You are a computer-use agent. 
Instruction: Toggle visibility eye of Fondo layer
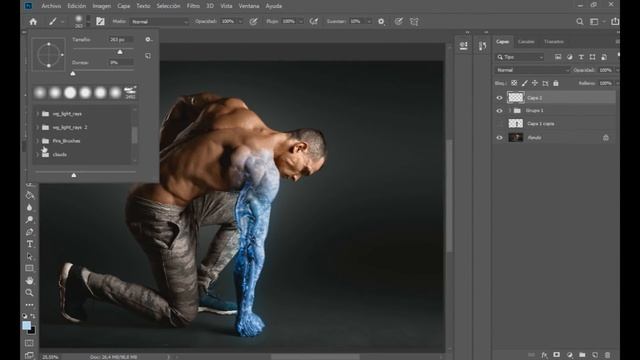499,138
